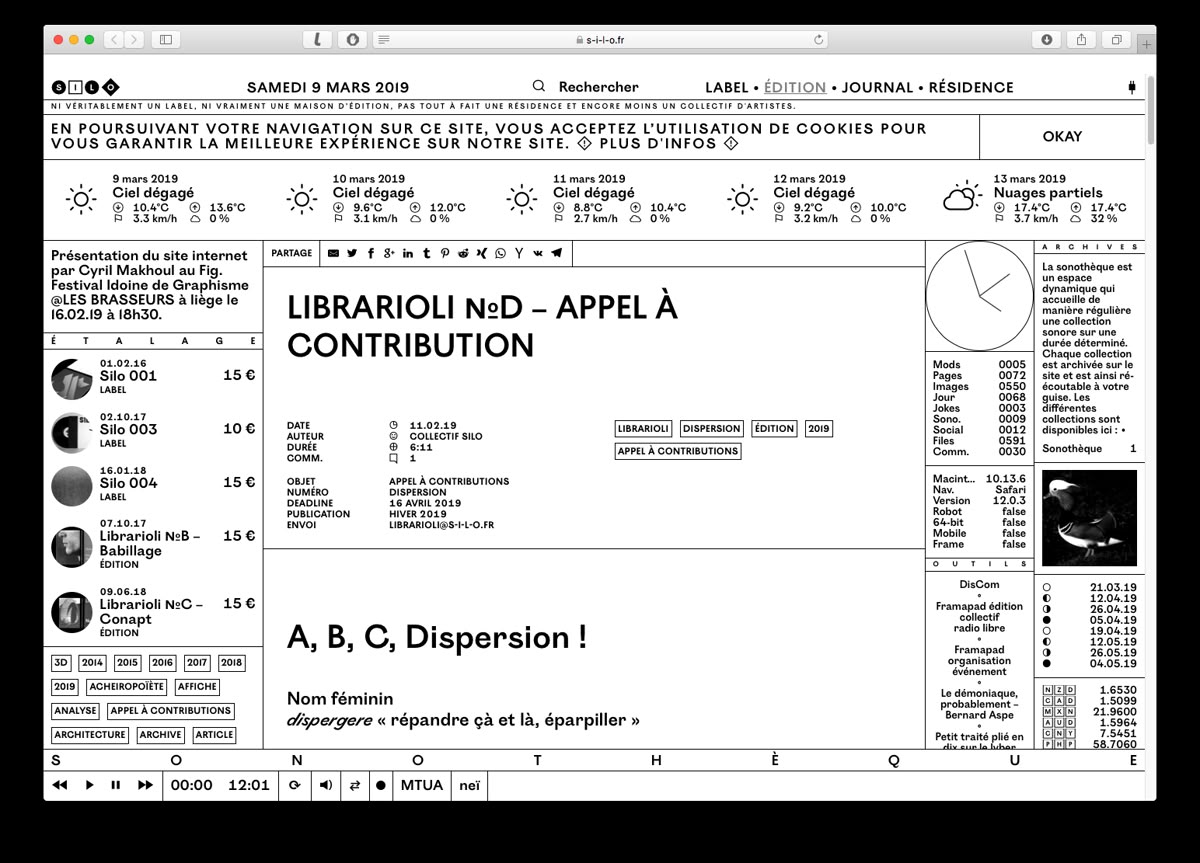
Task: Share the page via Facebook icon
Action: (371, 253)
